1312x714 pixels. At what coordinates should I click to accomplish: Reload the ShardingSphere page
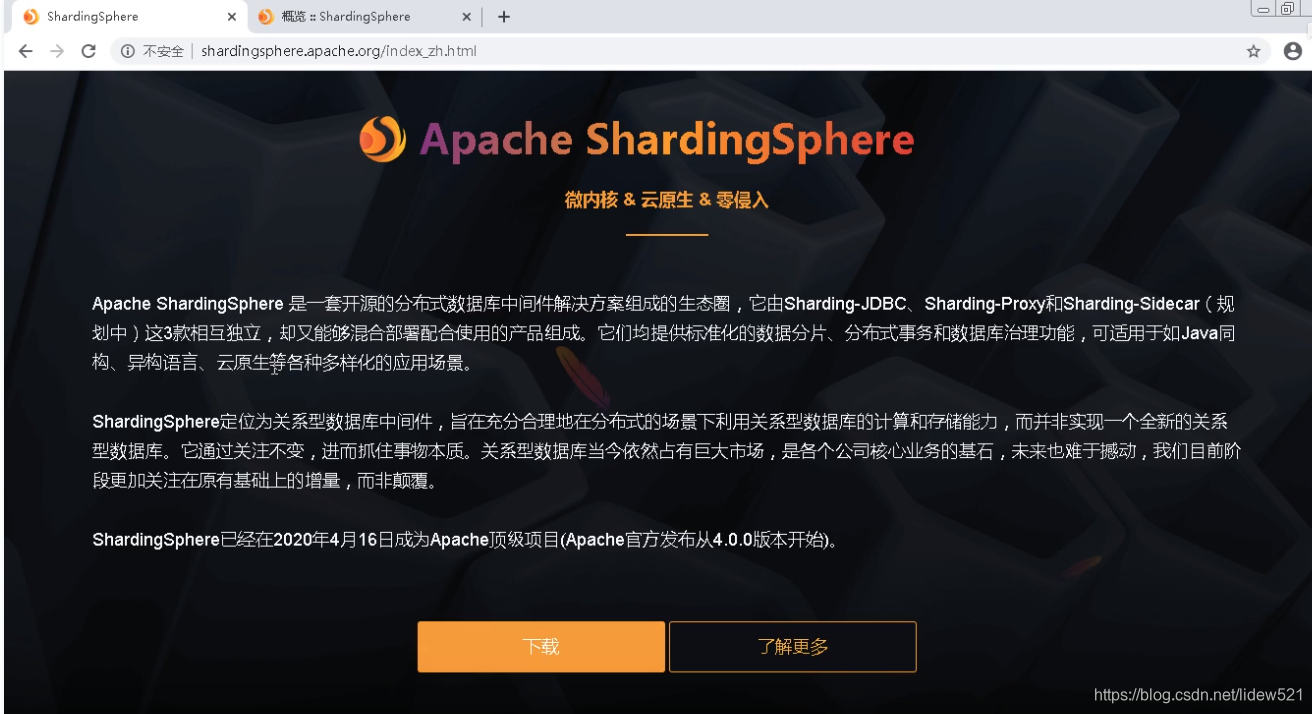(x=89, y=51)
